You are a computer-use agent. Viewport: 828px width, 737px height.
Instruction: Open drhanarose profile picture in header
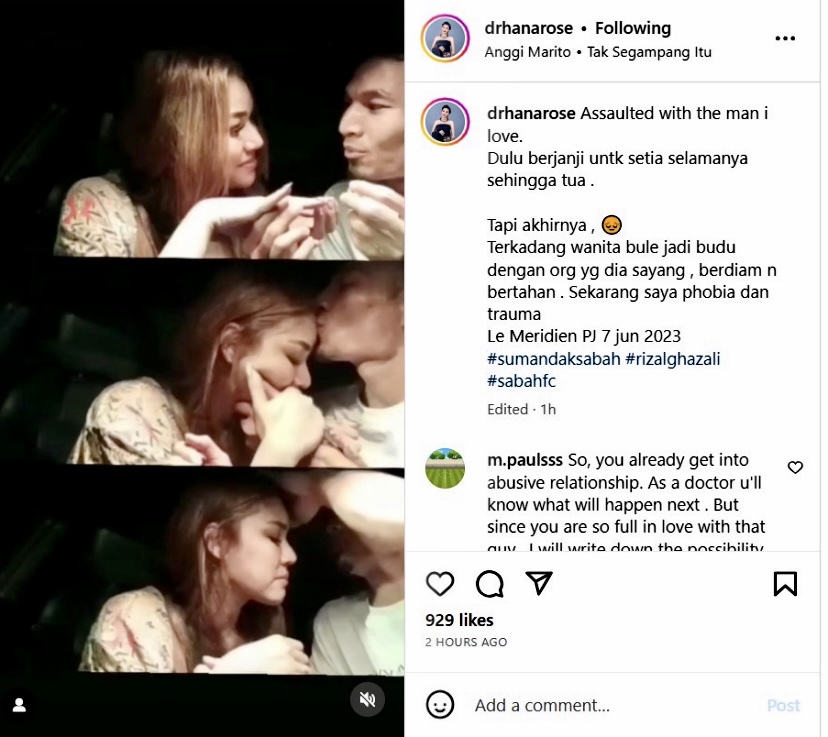445,39
